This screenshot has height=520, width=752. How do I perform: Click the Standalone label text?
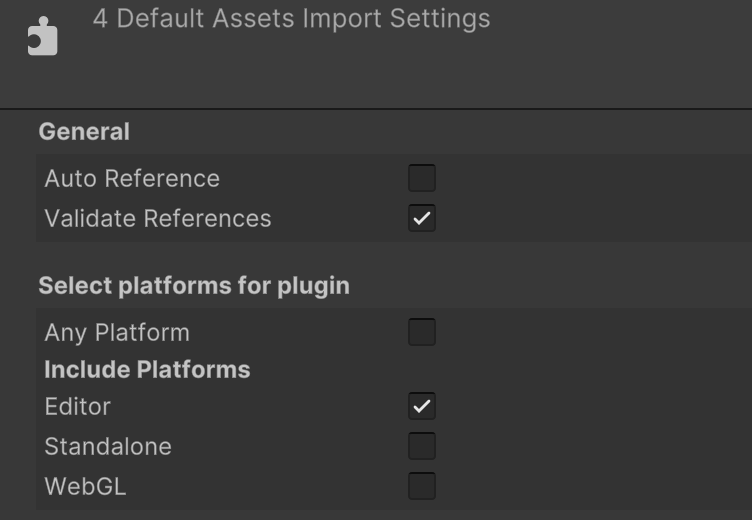(x=108, y=447)
